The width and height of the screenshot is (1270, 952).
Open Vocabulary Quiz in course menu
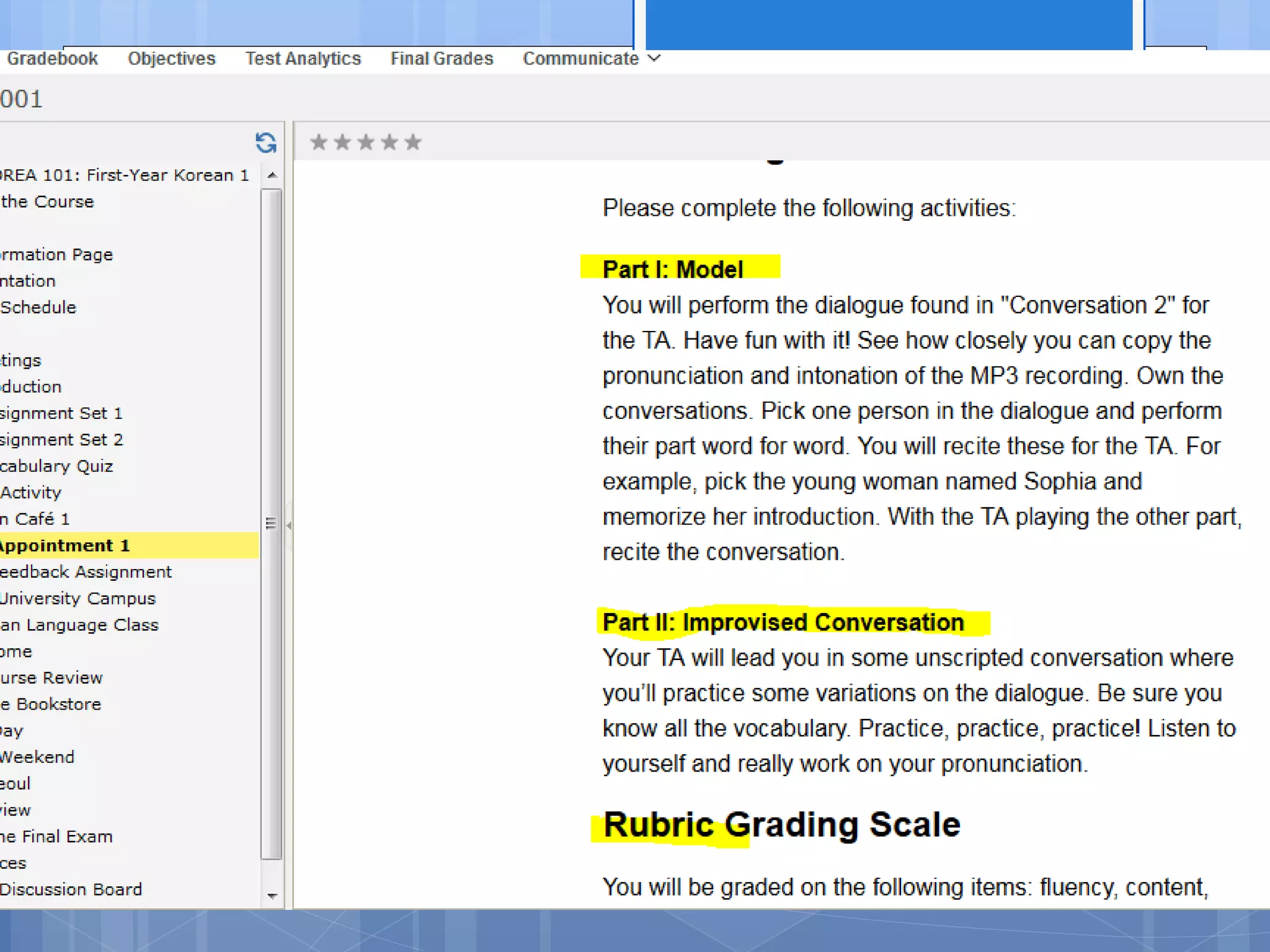coord(56,466)
